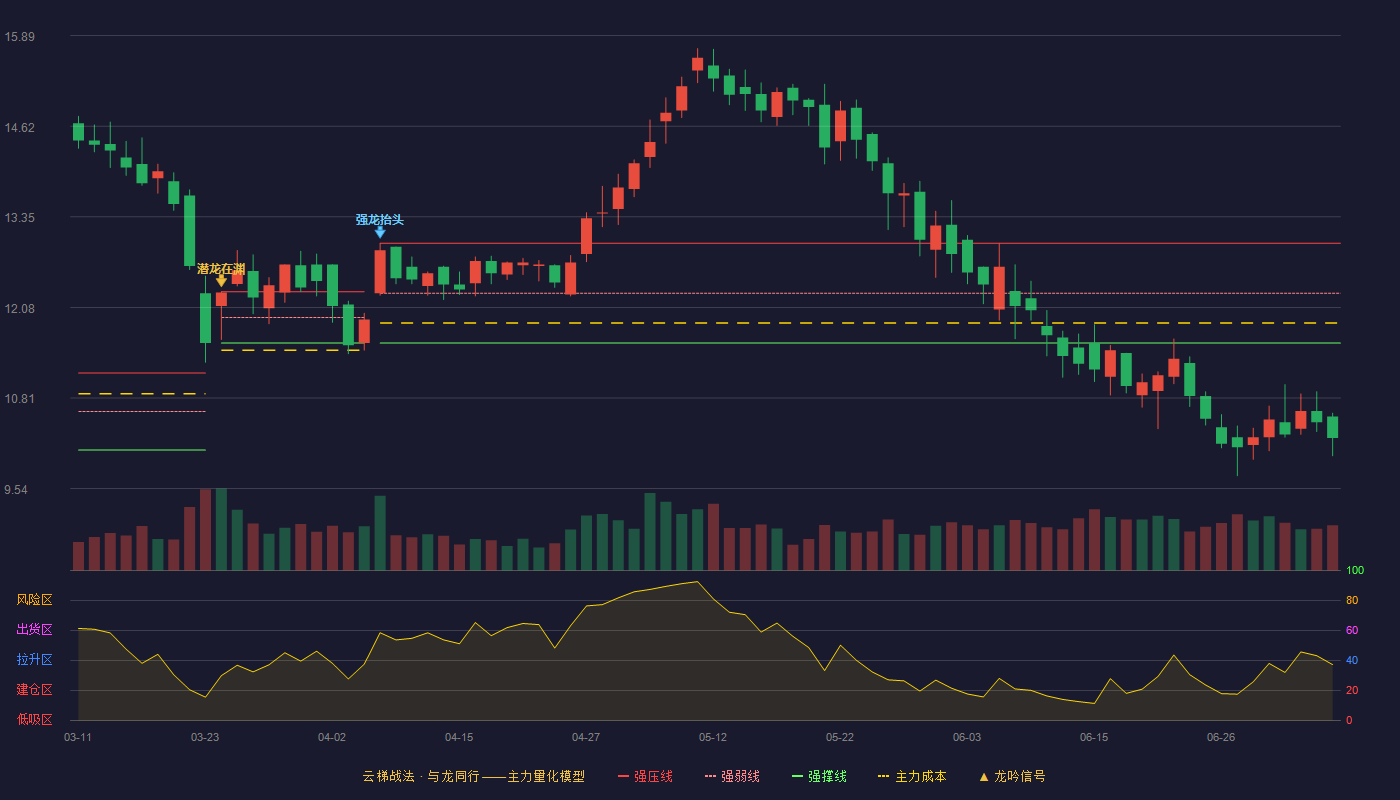This screenshot has height=800, width=1400.
Task: Click the 强龙抬头 blue arrow signal marker
Action: [380, 232]
